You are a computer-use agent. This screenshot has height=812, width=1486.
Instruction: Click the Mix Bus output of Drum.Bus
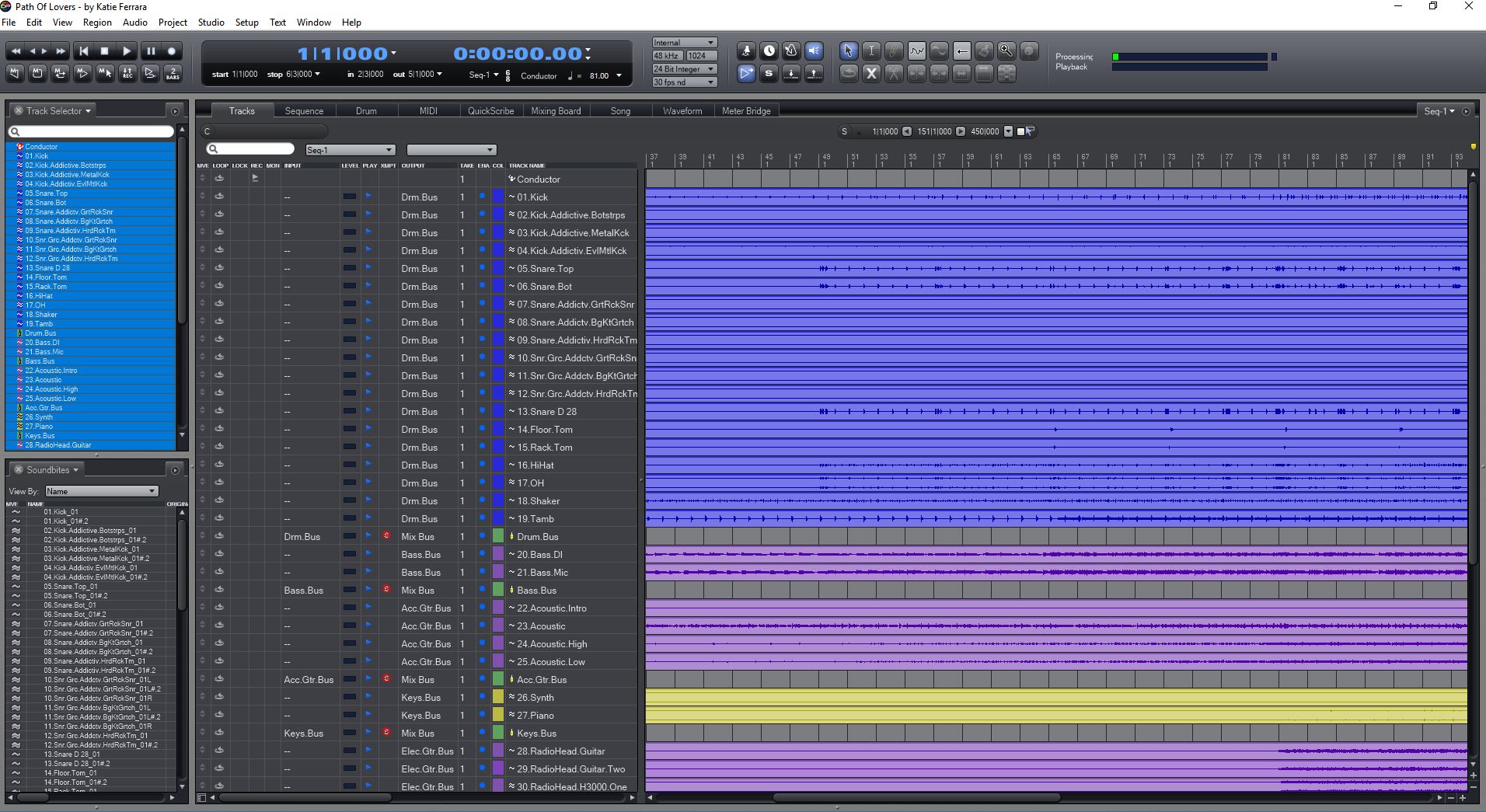[x=417, y=536]
